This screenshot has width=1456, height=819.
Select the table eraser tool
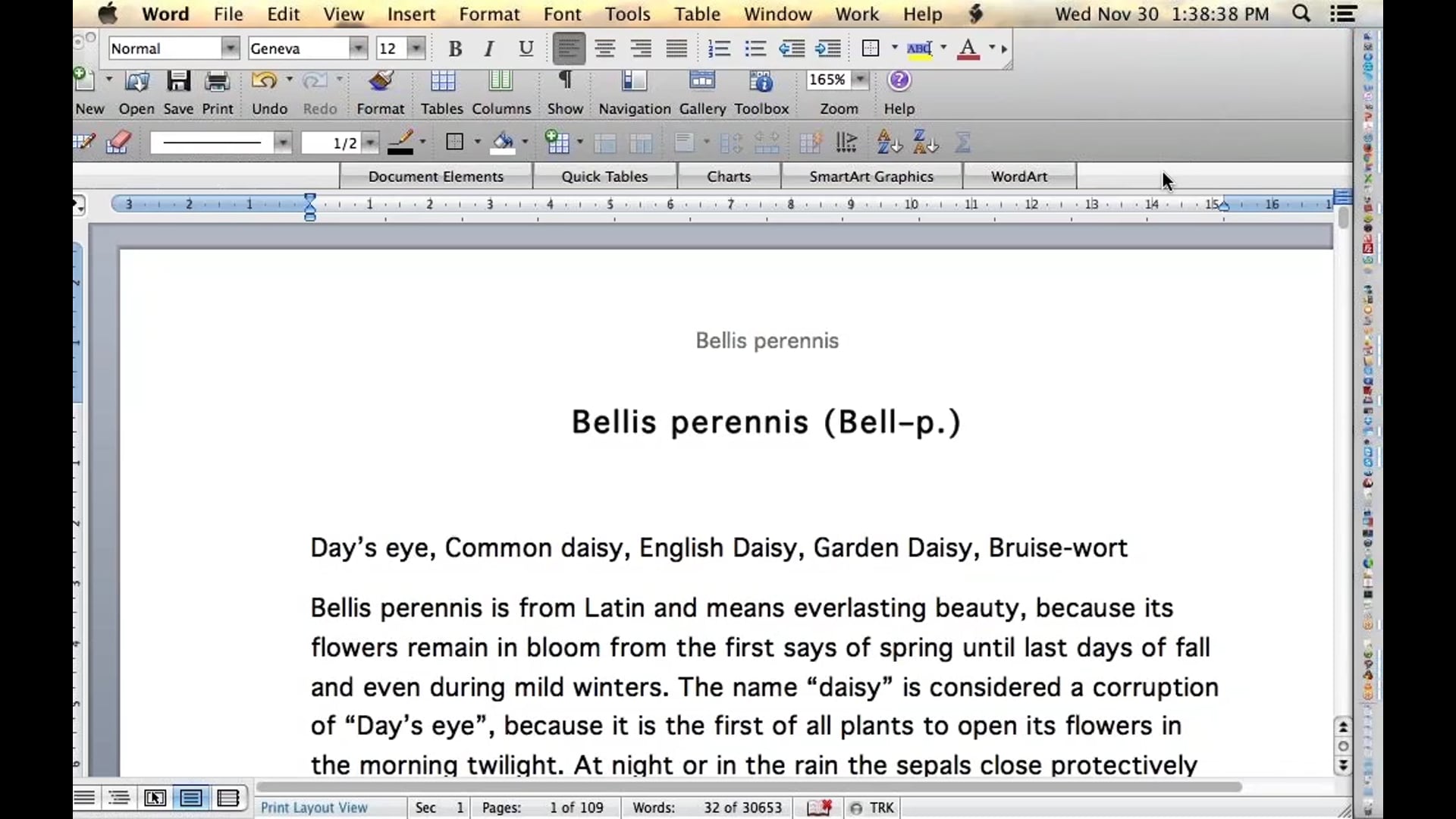click(118, 142)
